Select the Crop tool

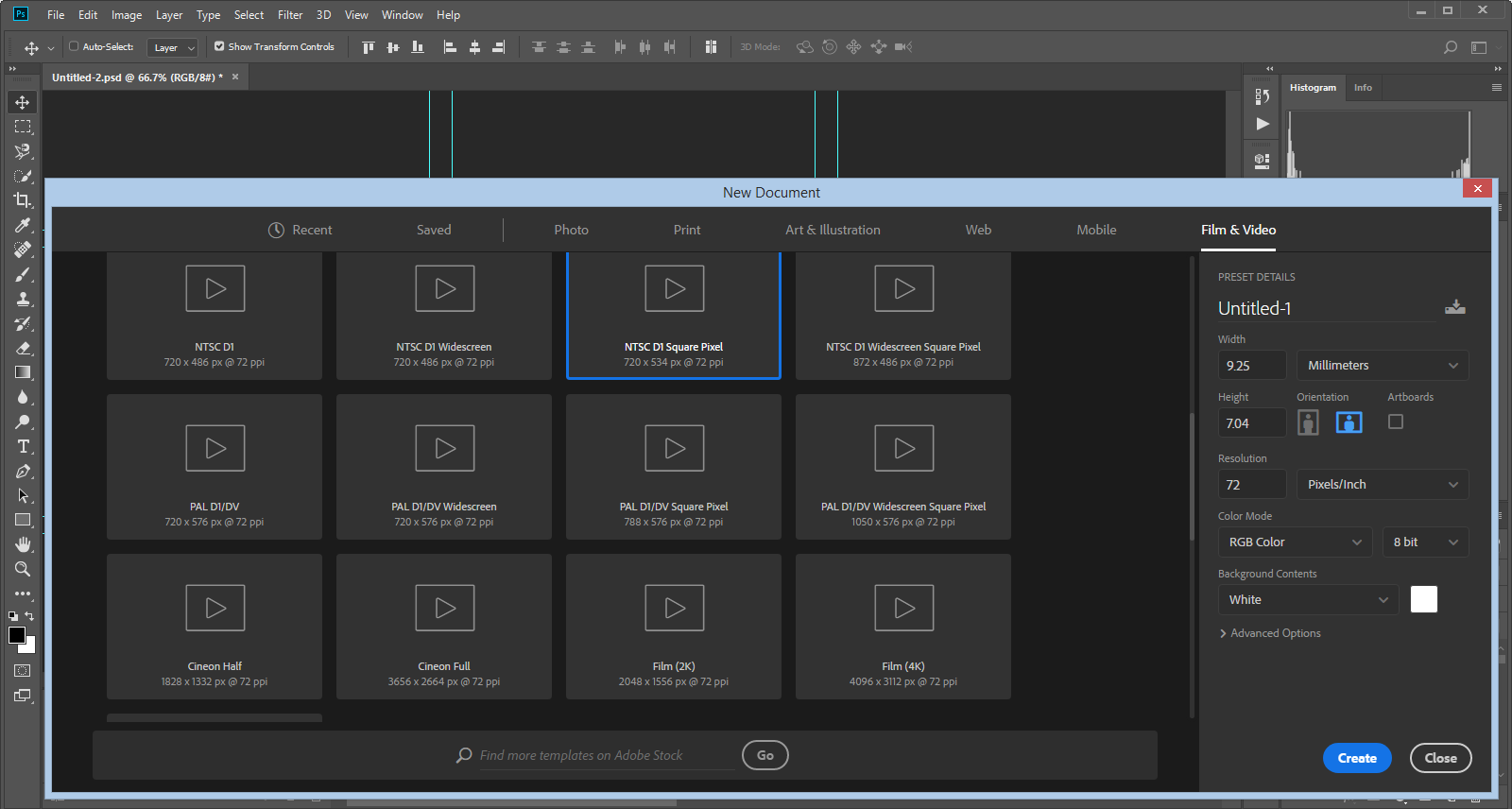(22, 200)
